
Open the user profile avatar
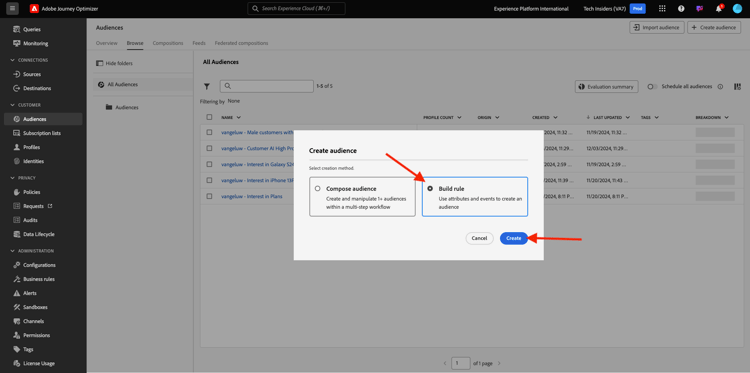pos(737,9)
